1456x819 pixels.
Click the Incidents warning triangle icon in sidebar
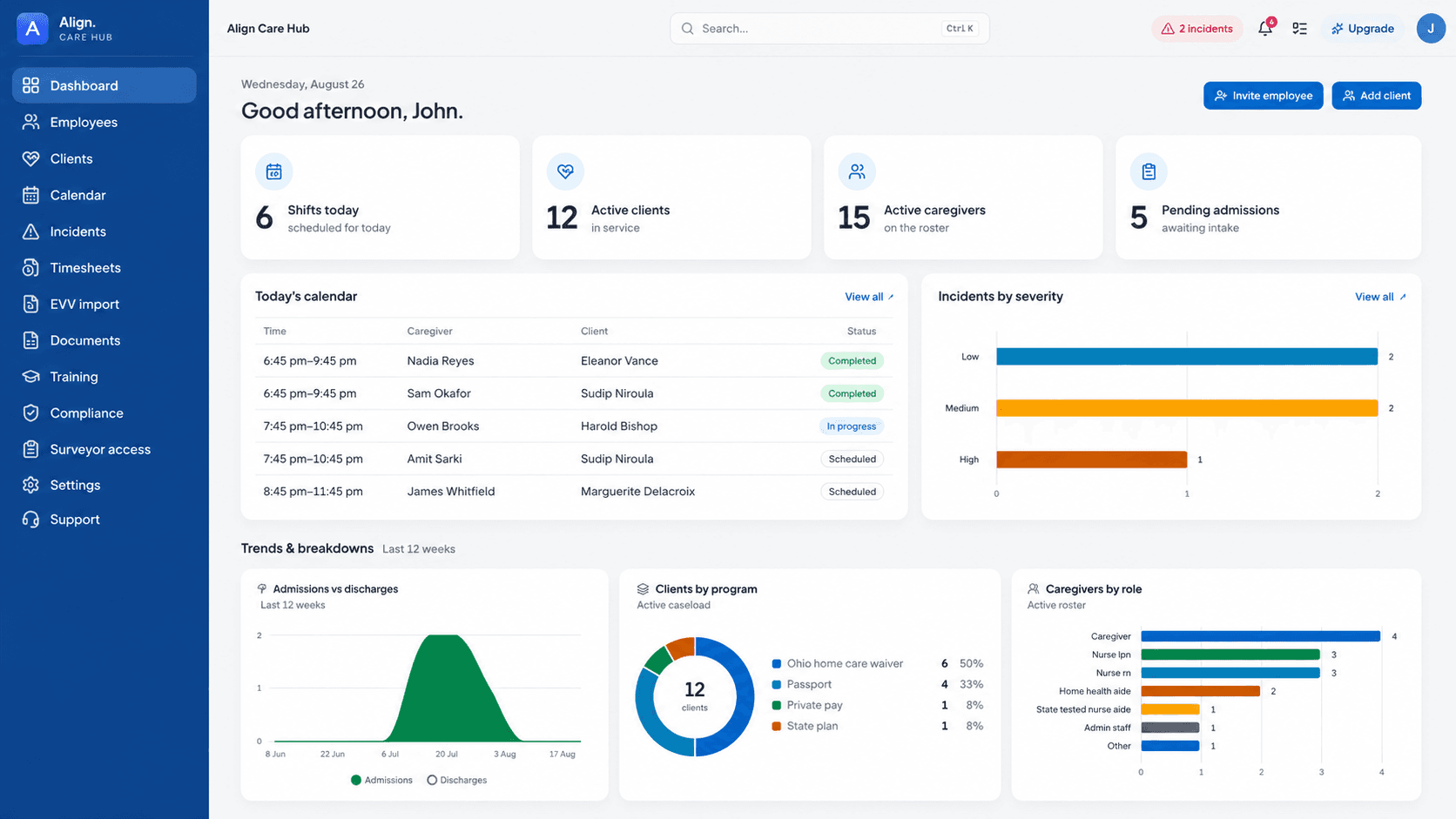30,232
